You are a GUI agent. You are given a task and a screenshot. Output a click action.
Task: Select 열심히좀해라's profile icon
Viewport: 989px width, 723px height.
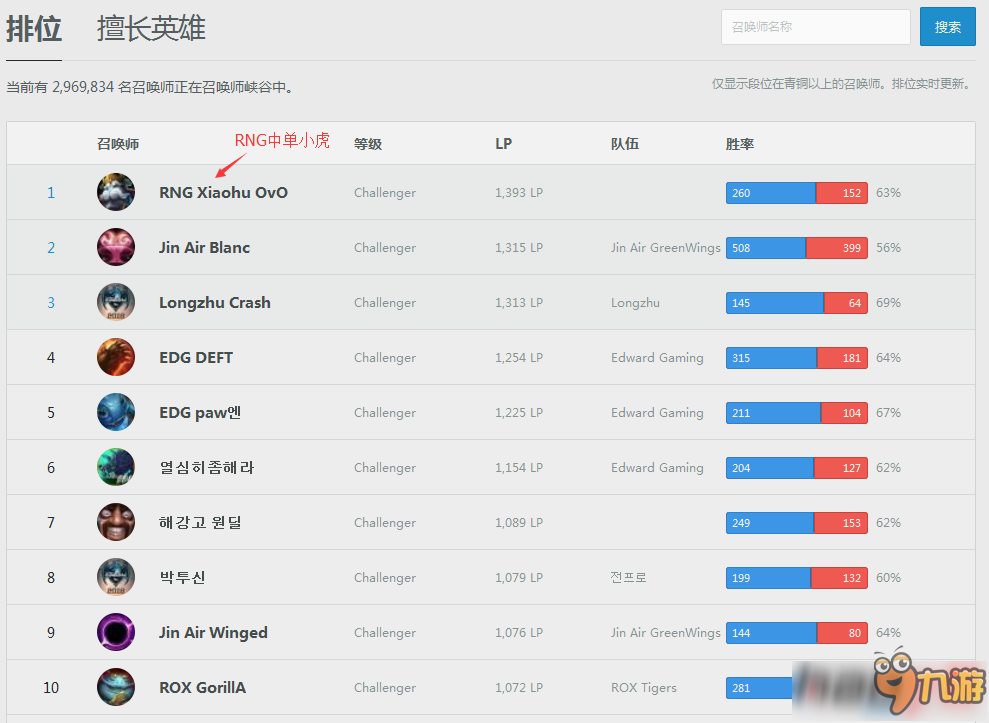click(x=116, y=466)
